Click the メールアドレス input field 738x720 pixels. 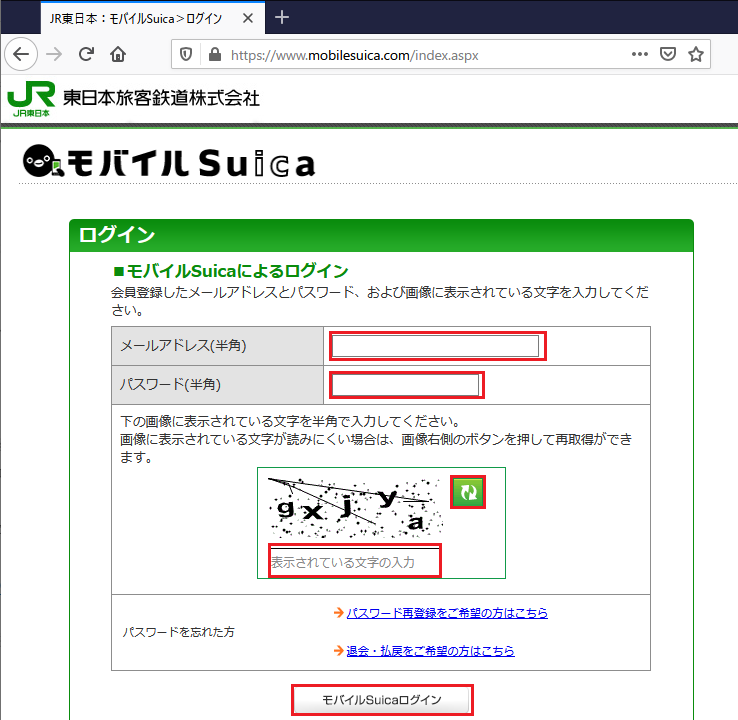click(436, 346)
